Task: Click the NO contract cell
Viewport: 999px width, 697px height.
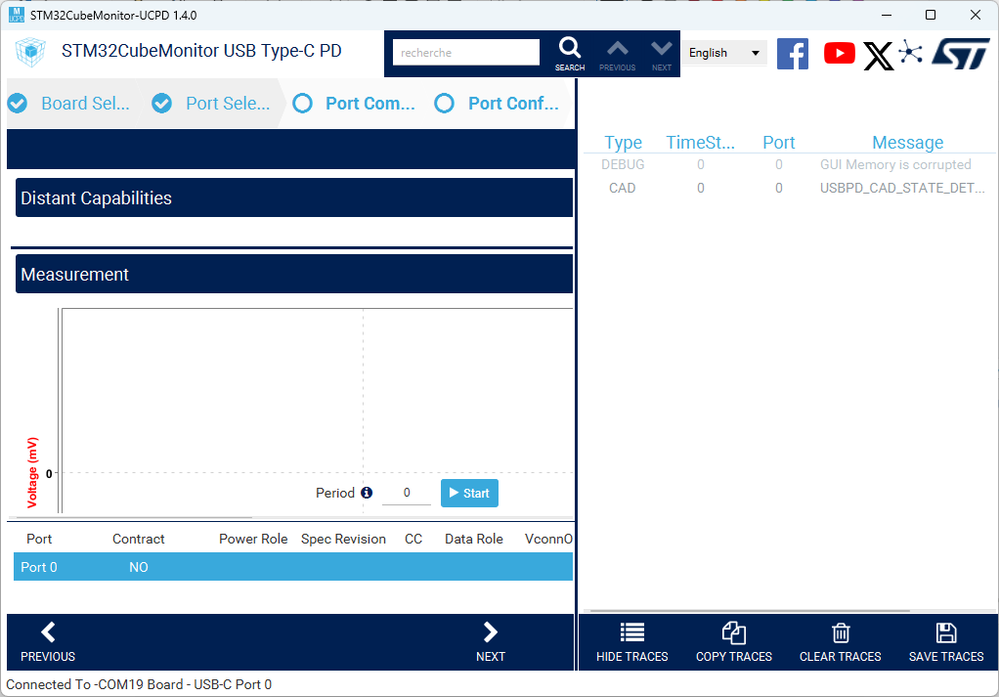Action: pyautogui.click(x=138, y=567)
